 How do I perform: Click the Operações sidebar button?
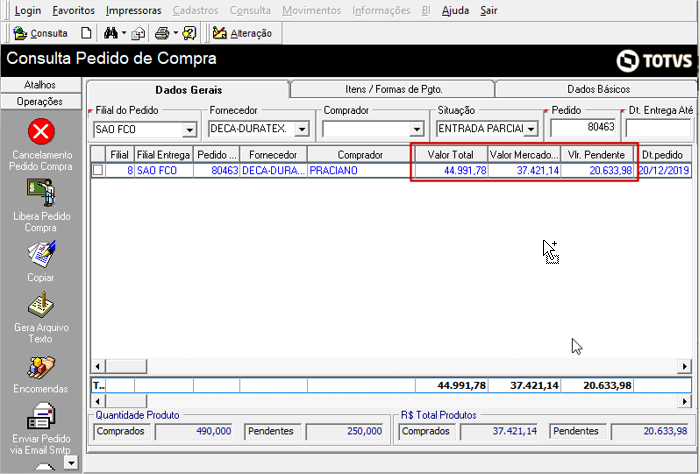(x=41, y=101)
